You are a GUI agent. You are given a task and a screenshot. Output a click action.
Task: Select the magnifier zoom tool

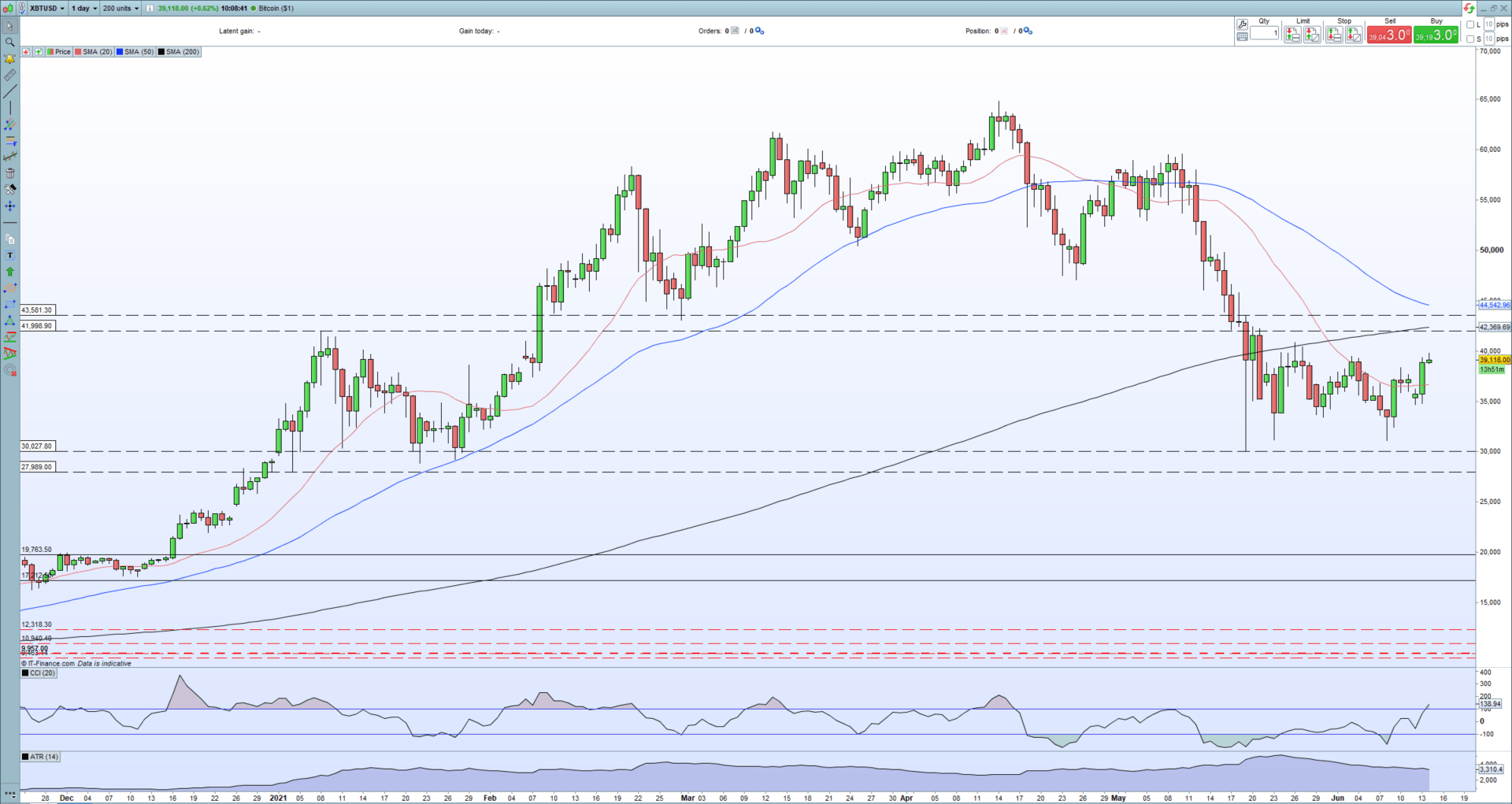[x=9, y=43]
